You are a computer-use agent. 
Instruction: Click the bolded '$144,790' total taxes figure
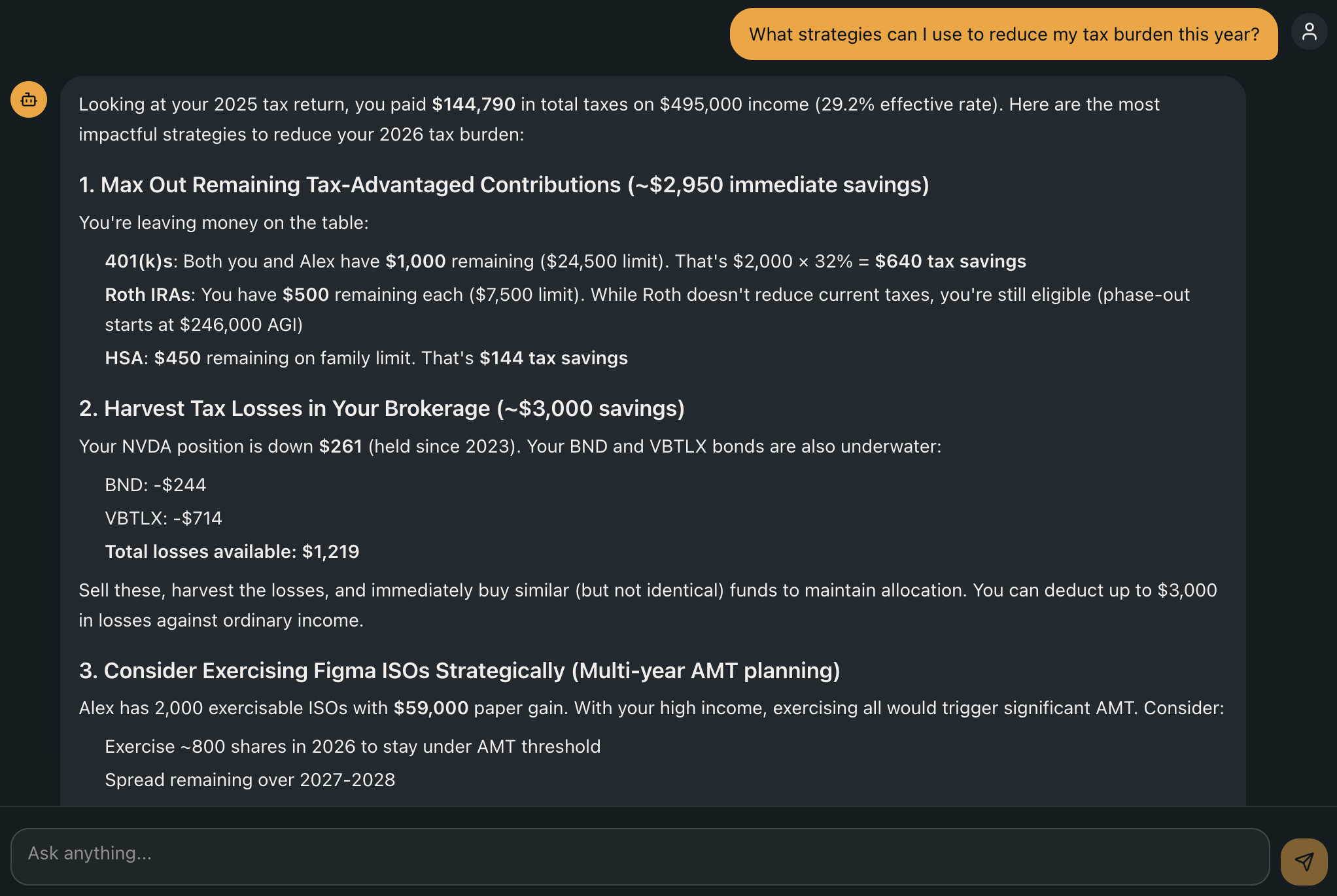point(472,104)
